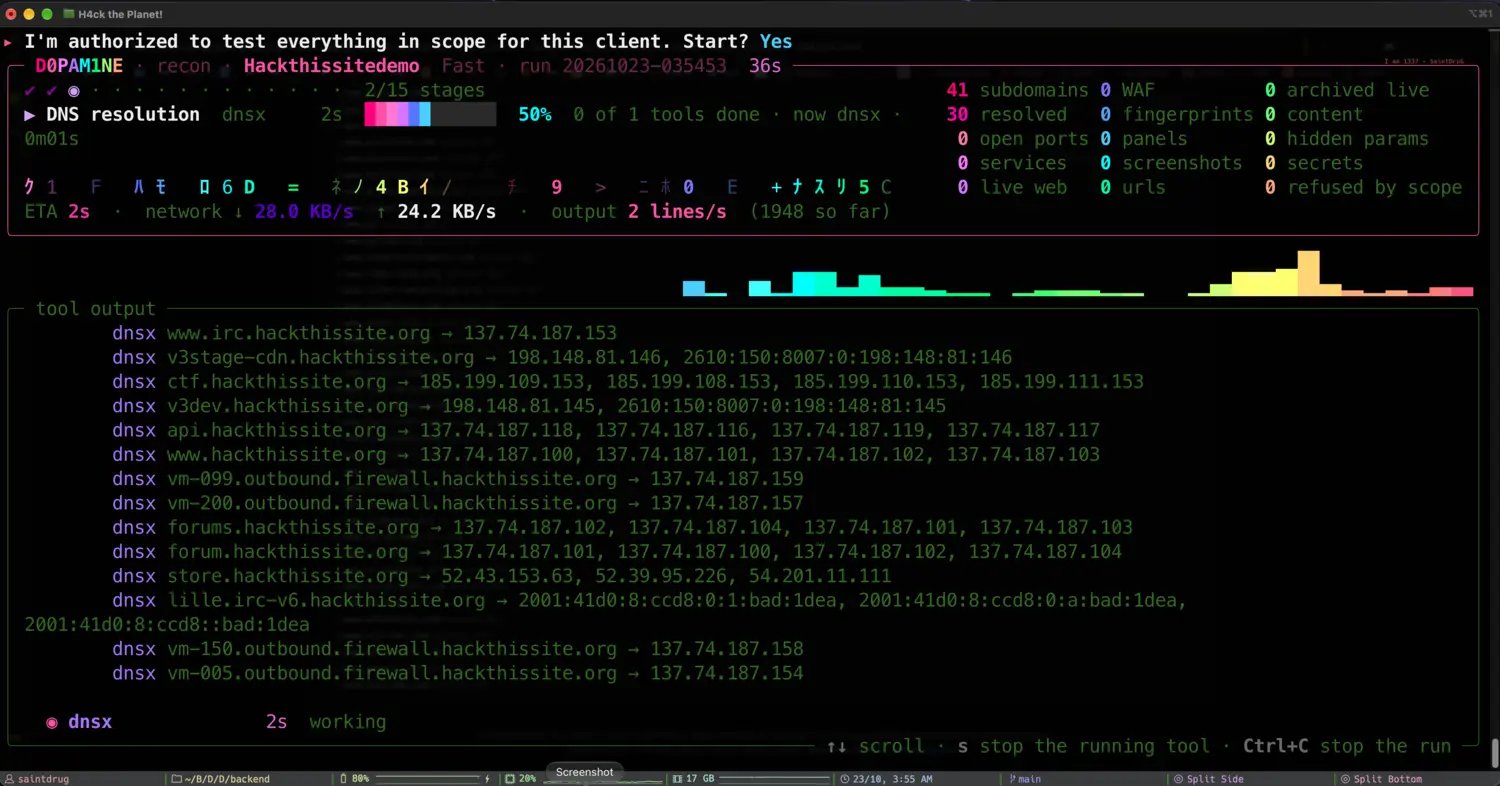Click the CPU icon showing 20%
This screenshot has height=786, width=1500.
510,778
